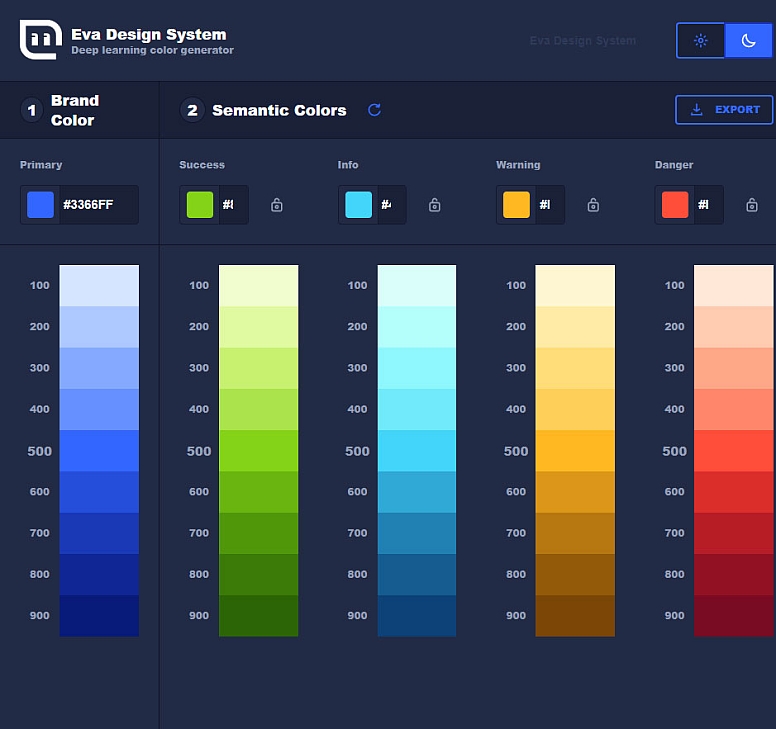776x729 pixels.
Task: Pick Warning shade 900
Action: coord(575,616)
